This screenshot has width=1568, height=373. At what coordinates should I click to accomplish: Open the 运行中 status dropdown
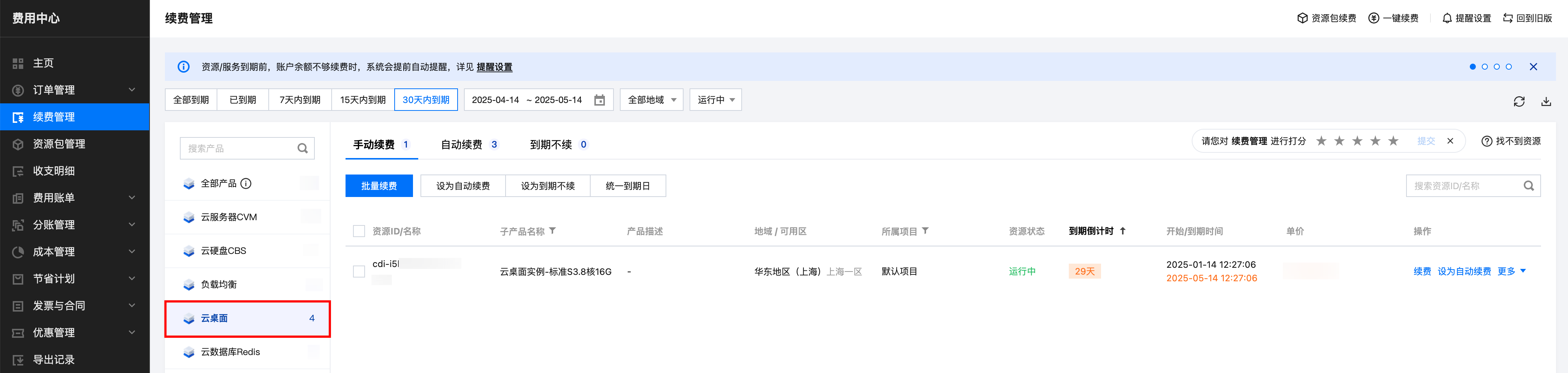pyautogui.click(x=715, y=100)
